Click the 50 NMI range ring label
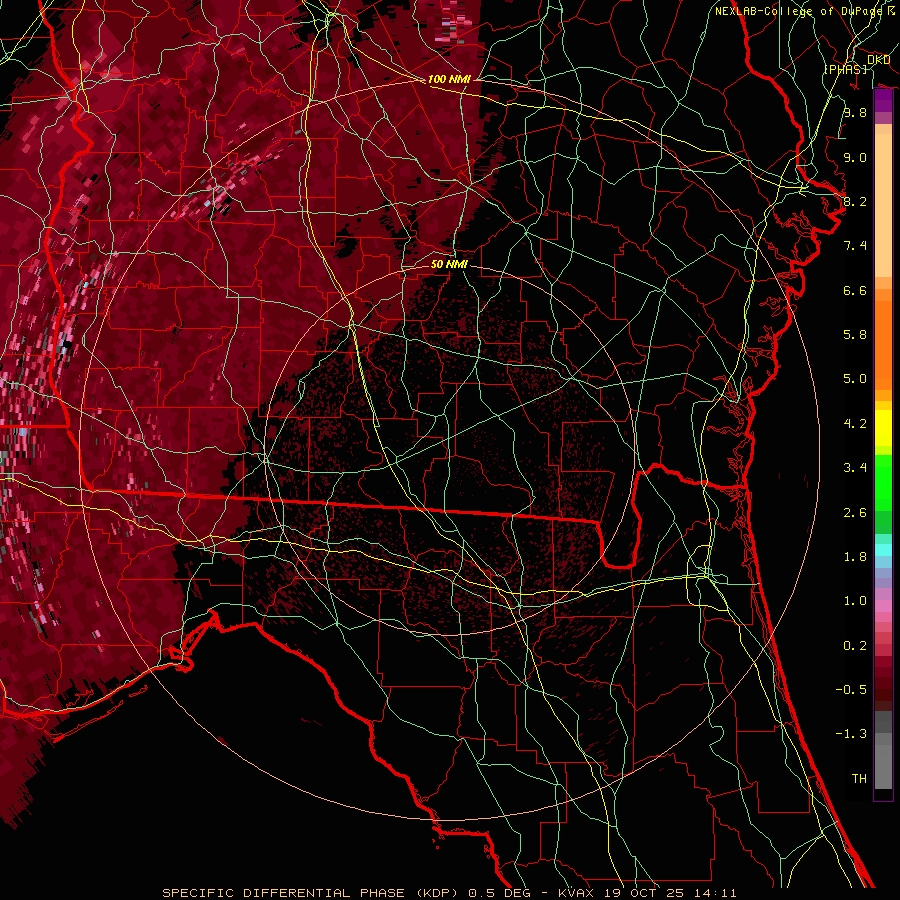This screenshot has height=900, width=900. 449,264
